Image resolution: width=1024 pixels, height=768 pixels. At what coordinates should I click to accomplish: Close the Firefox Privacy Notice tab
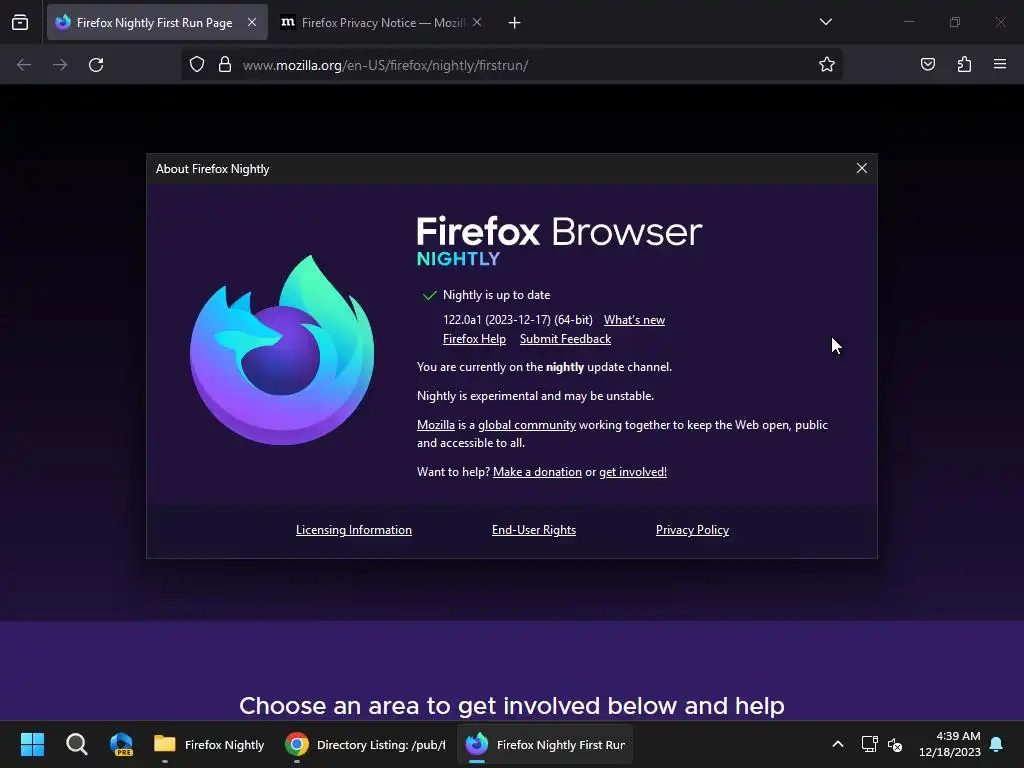(x=477, y=22)
